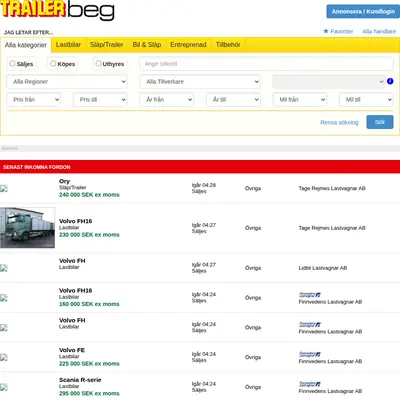Open the Entreprenad tab
Viewport: 400px width, 400px height.
coord(188,45)
